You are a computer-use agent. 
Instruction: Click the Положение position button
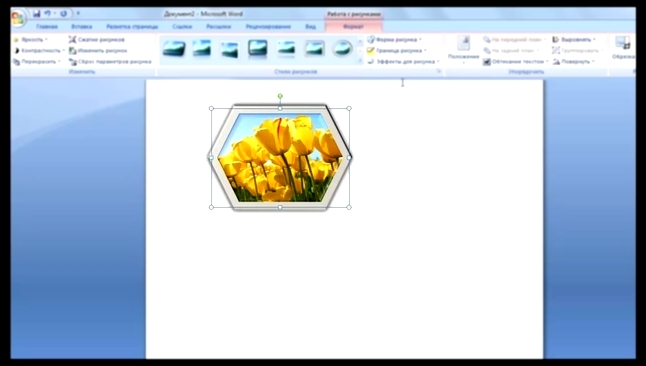coord(463,49)
